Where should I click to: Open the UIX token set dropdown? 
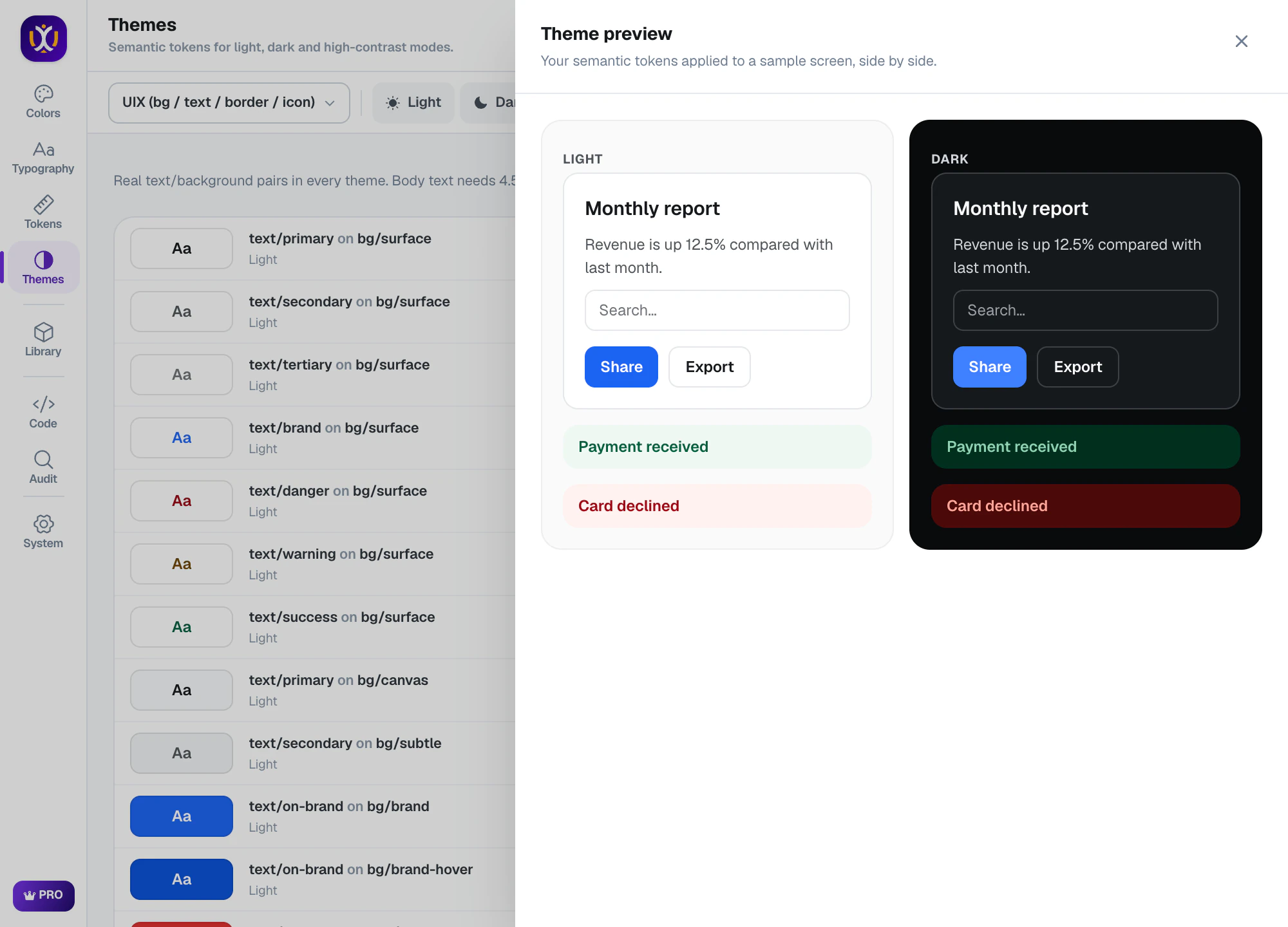pos(229,102)
